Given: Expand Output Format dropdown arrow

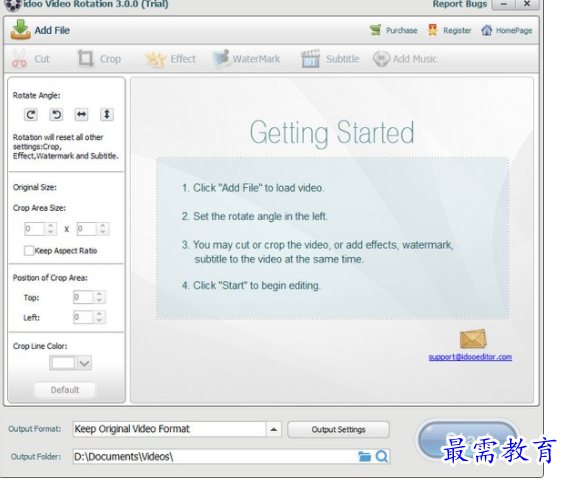Looking at the screenshot, I should (x=274, y=429).
